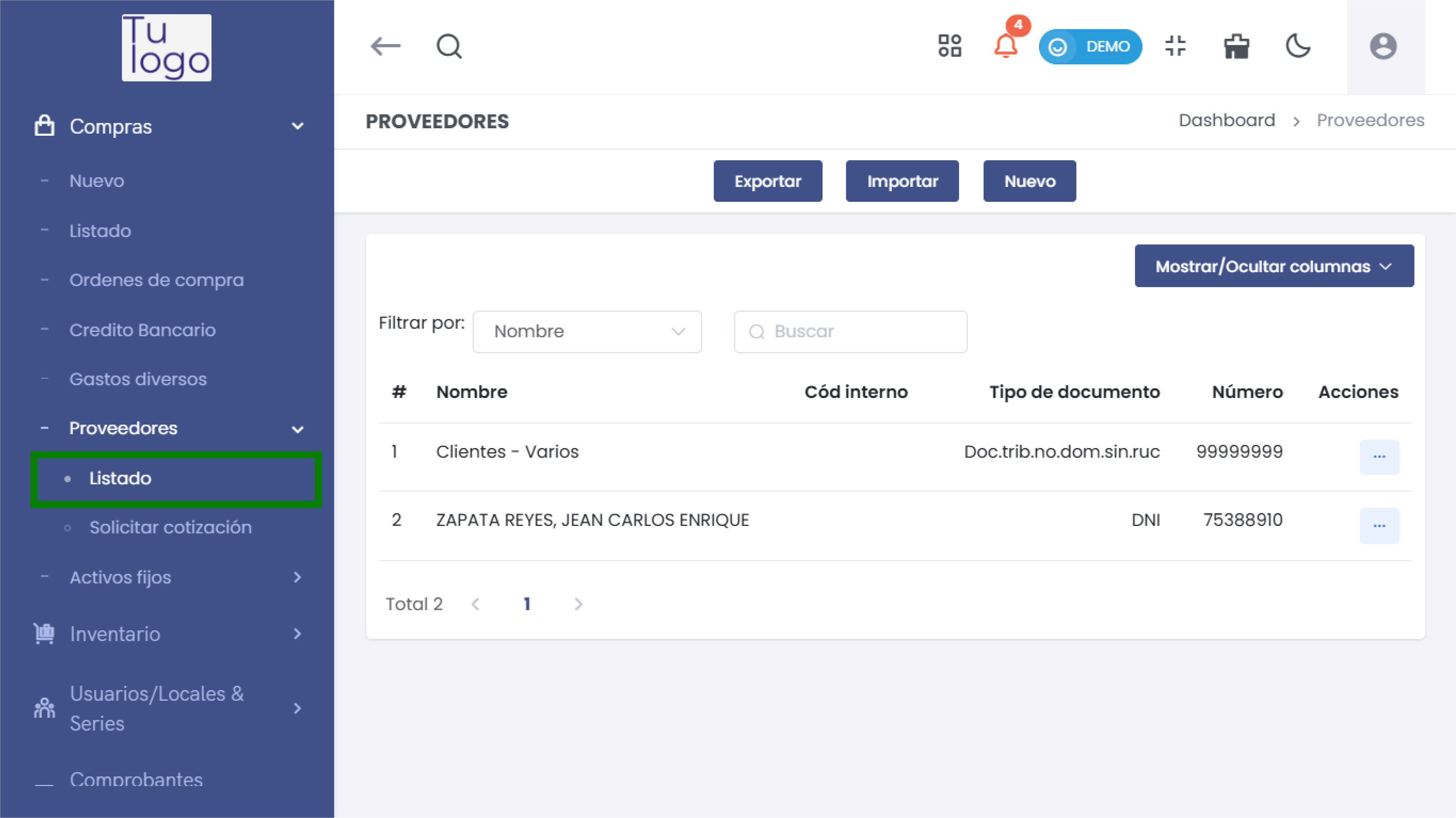Viewport: 1456px width, 818px height.
Task: Open the apps grid icon
Action: (x=949, y=46)
